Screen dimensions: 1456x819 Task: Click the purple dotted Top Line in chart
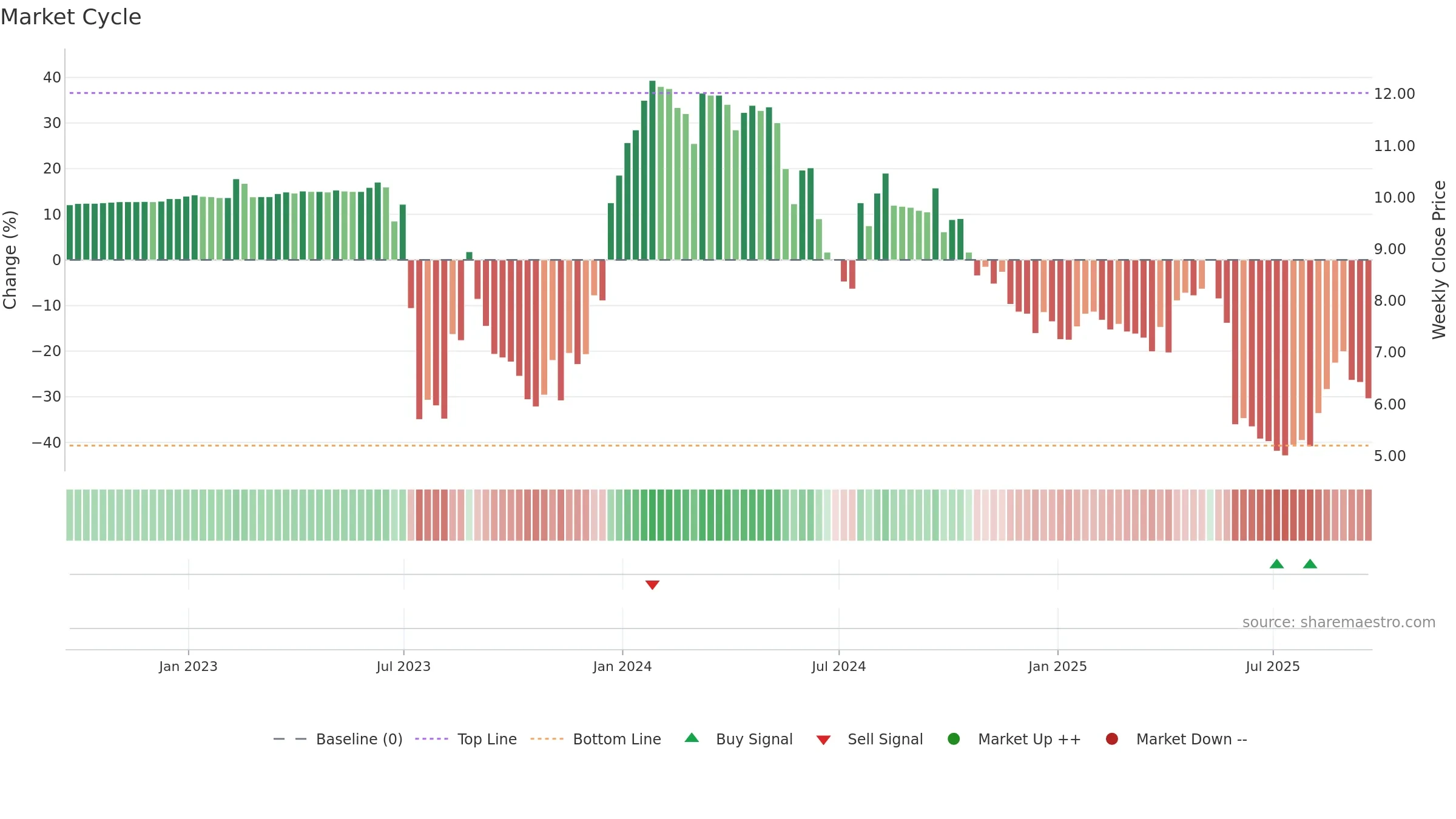click(x=719, y=93)
